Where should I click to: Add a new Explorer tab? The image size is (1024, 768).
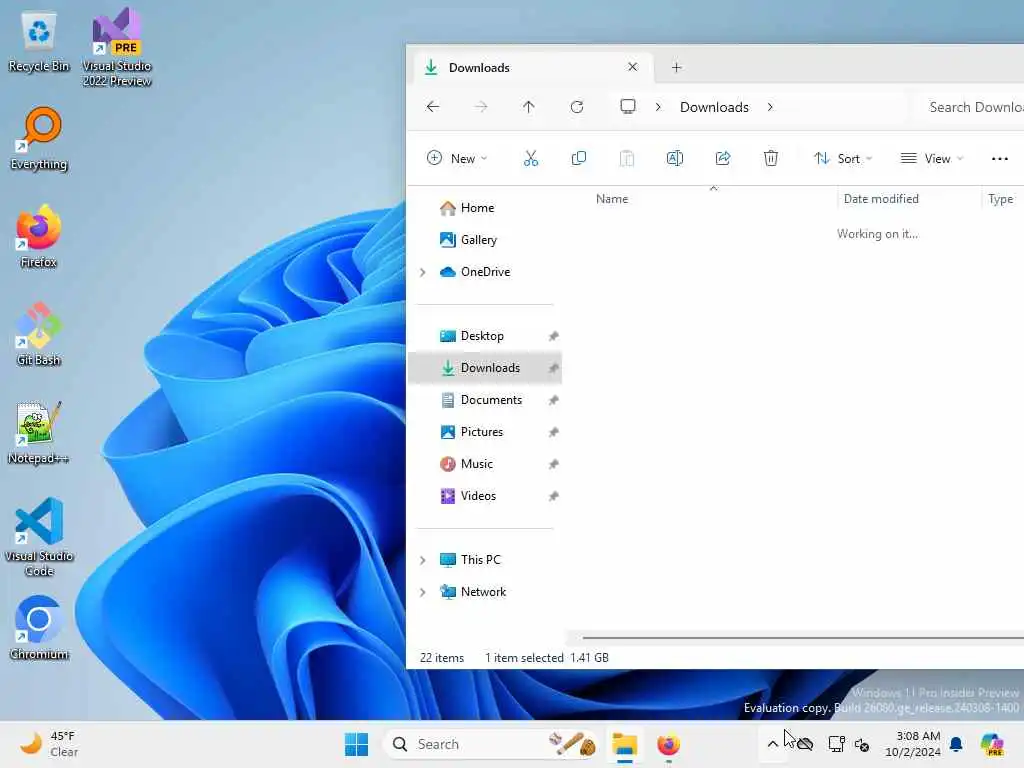tap(677, 67)
